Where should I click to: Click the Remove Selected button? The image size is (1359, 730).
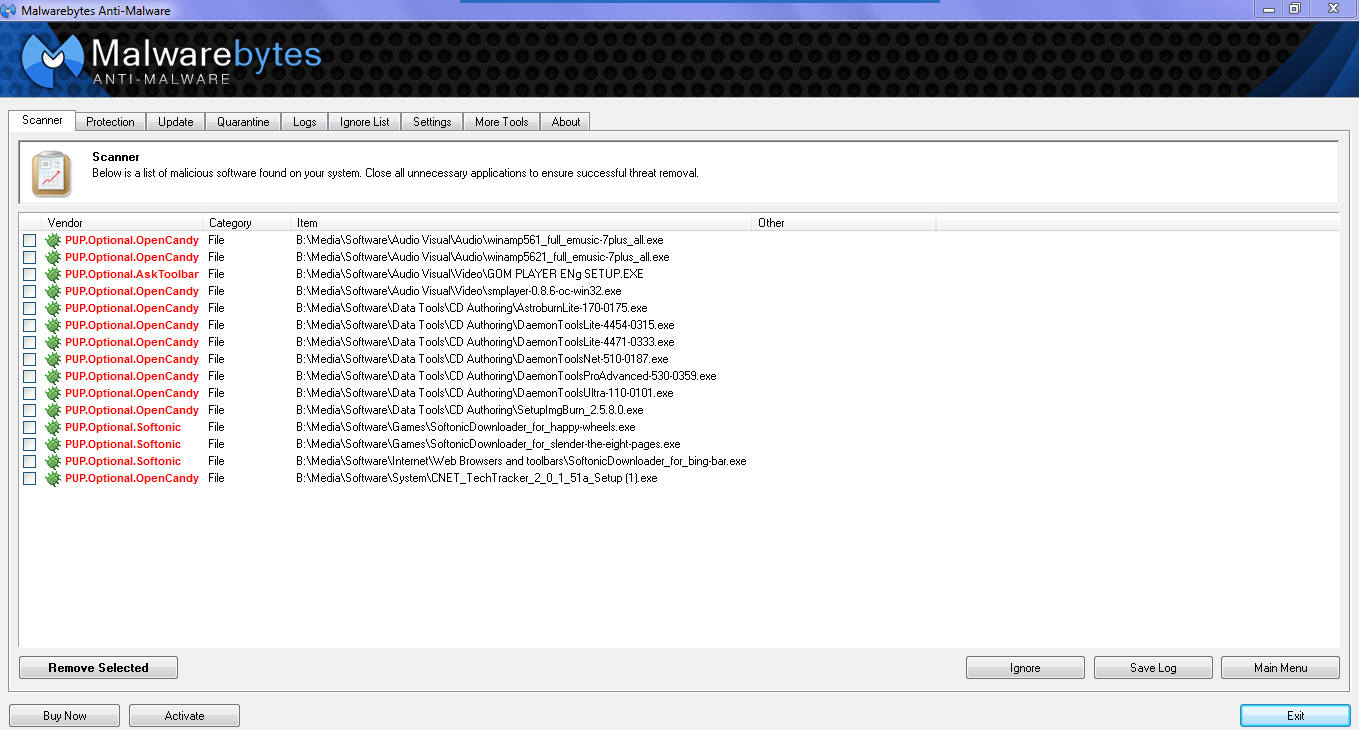tap(98, 668)
